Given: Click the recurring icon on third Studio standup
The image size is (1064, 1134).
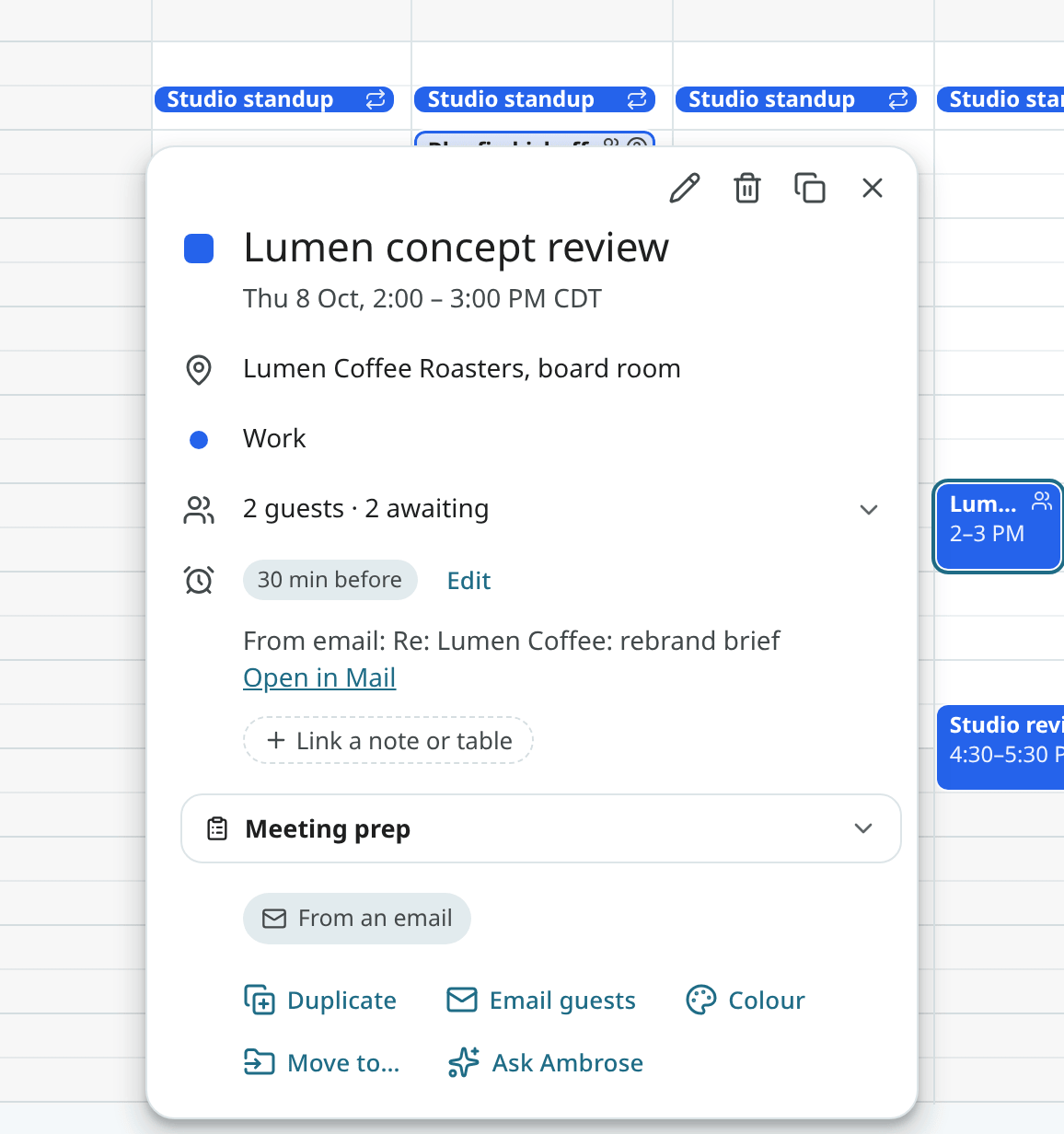Looking at the screenshot, I should coord(898,99).
